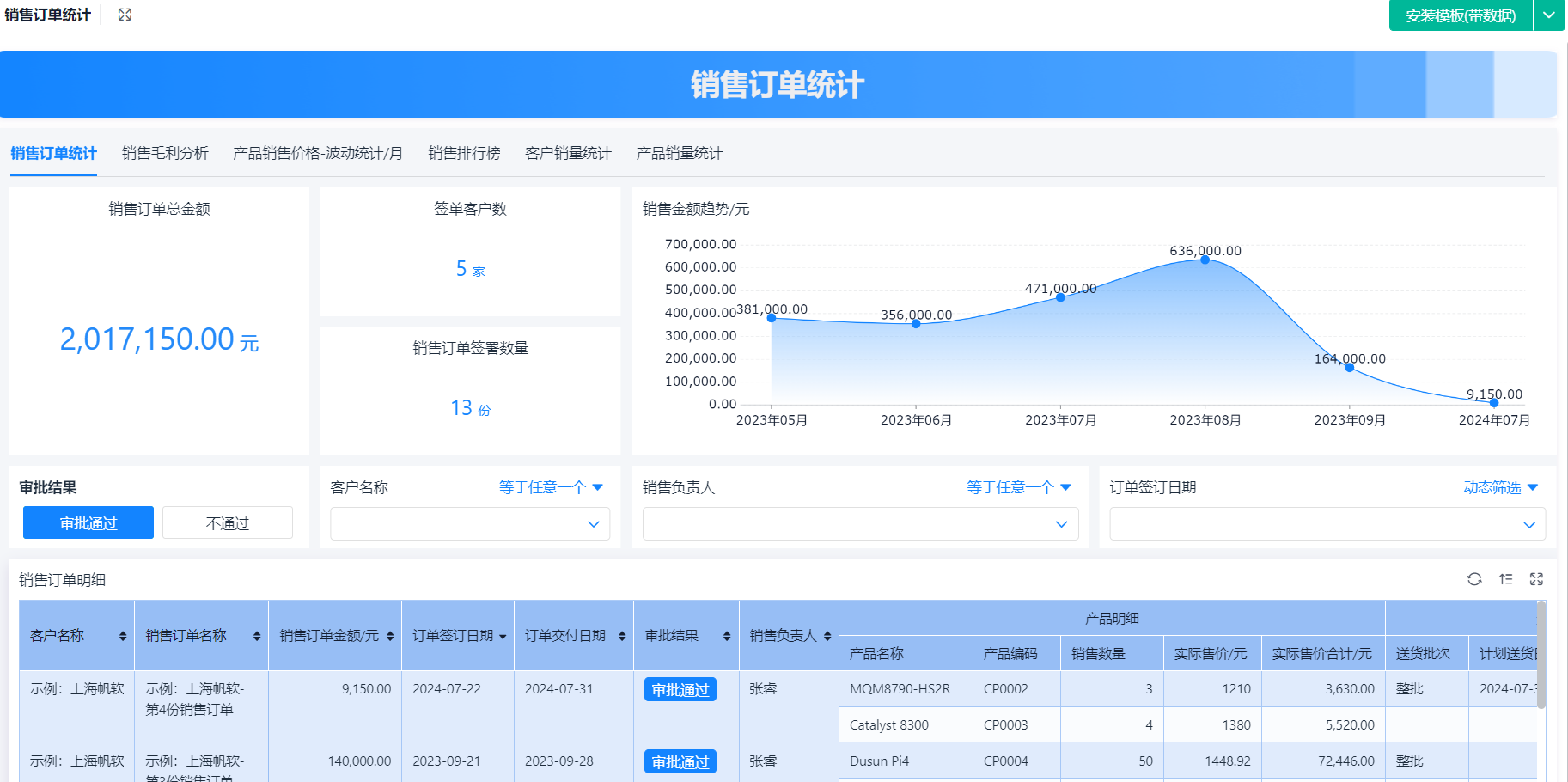
Task: Expand the 销售负责人 selection box
Action: click(861, 524)
